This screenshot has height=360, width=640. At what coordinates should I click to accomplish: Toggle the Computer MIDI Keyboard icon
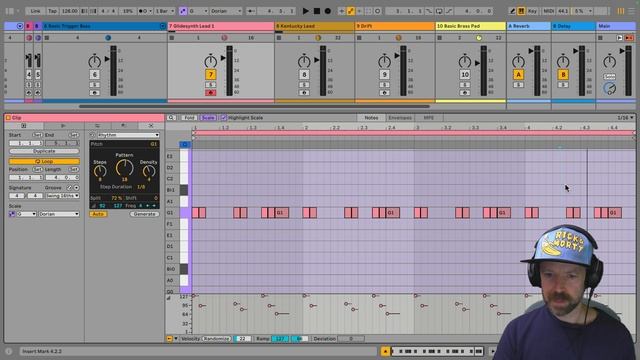point(521,11)
